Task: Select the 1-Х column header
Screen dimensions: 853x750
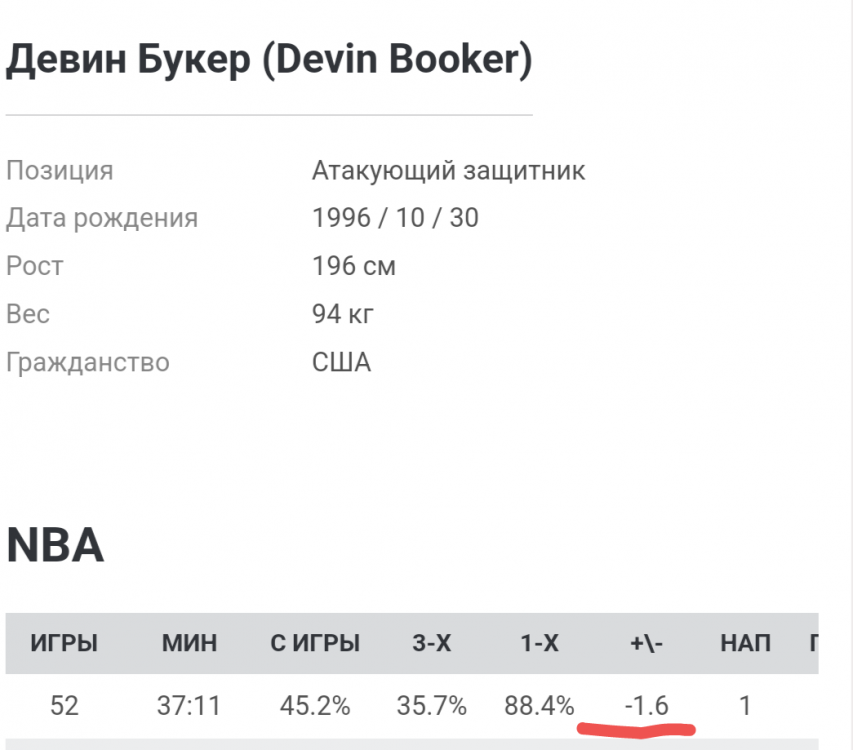Action: (x=539, y=644)
